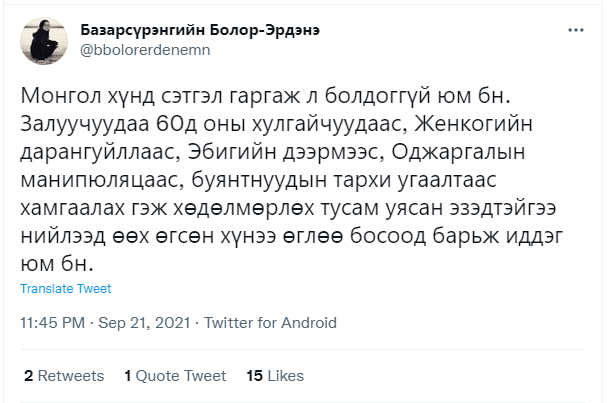This screenshot has width=610, height=403.
Task: Click the Twitter for Android source label
Action: 272,323
